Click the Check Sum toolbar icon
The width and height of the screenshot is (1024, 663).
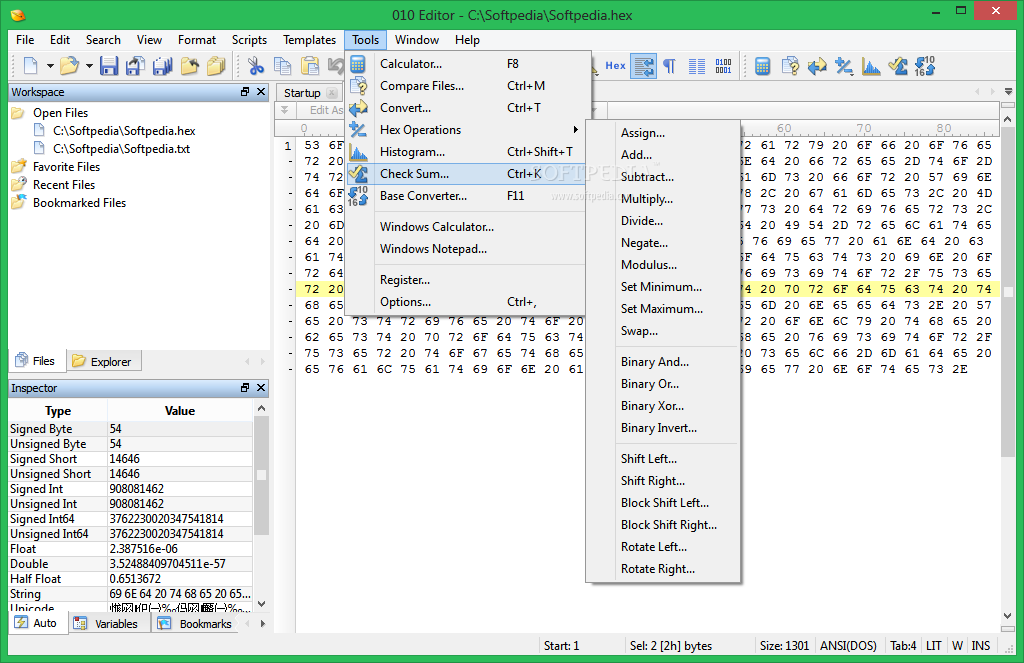tap(898, 66)
